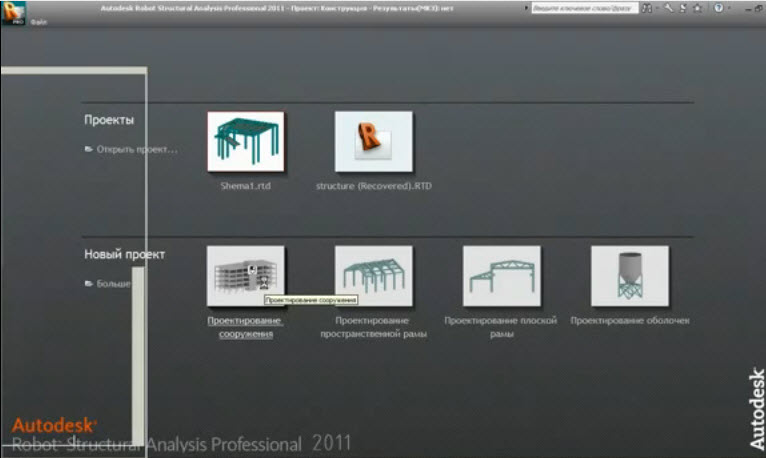Click the satellite dish communication center icon
The height and width of the screenshot is (458, 766).
683,8
